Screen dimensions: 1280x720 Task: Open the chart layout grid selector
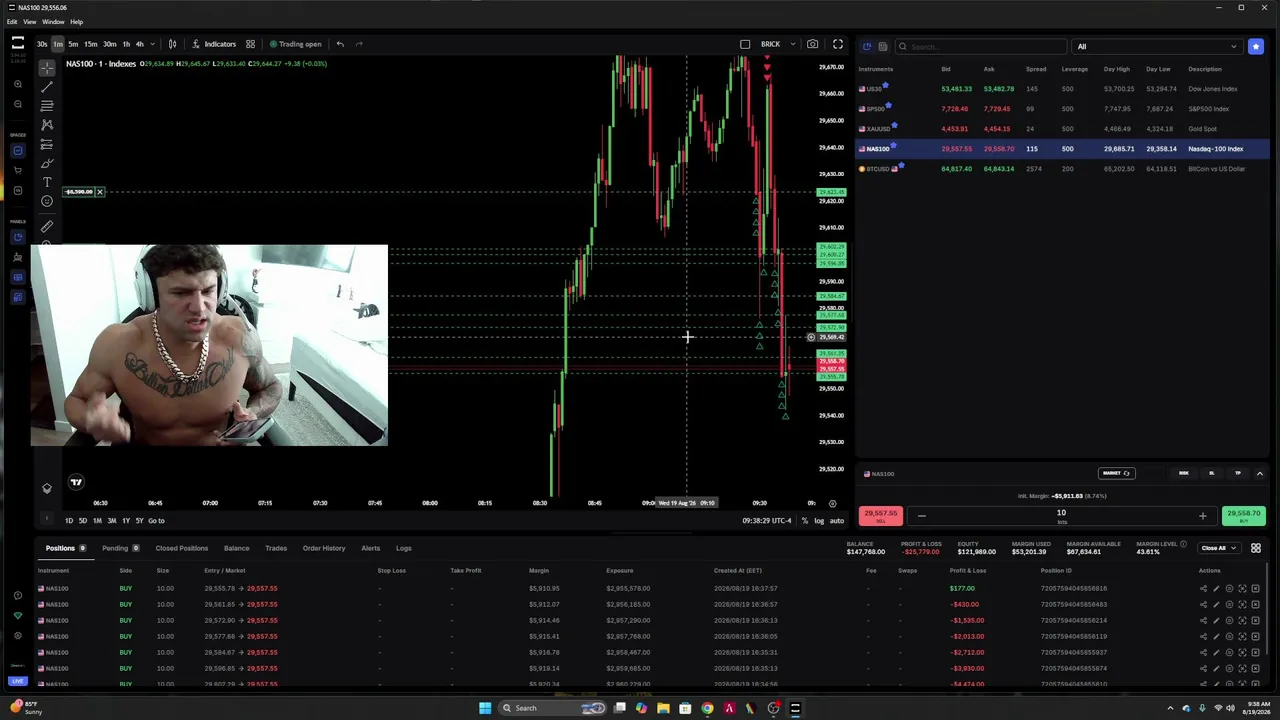[x=250, y=44]
